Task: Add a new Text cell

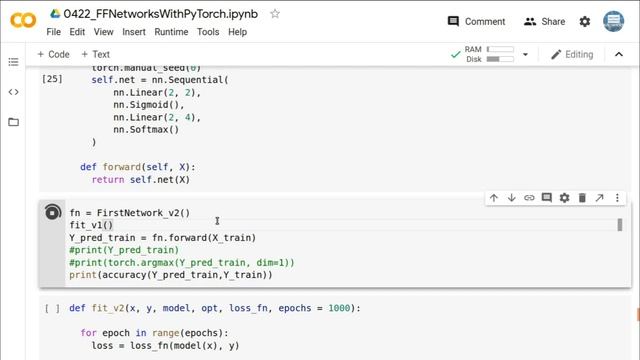Action: (x=96, y=54)
